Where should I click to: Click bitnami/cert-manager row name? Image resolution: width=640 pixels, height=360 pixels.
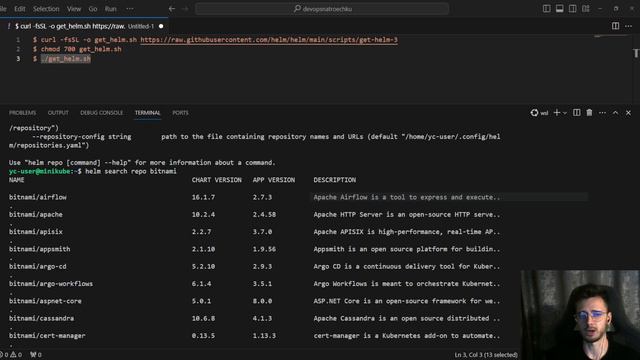pos(47,336)
